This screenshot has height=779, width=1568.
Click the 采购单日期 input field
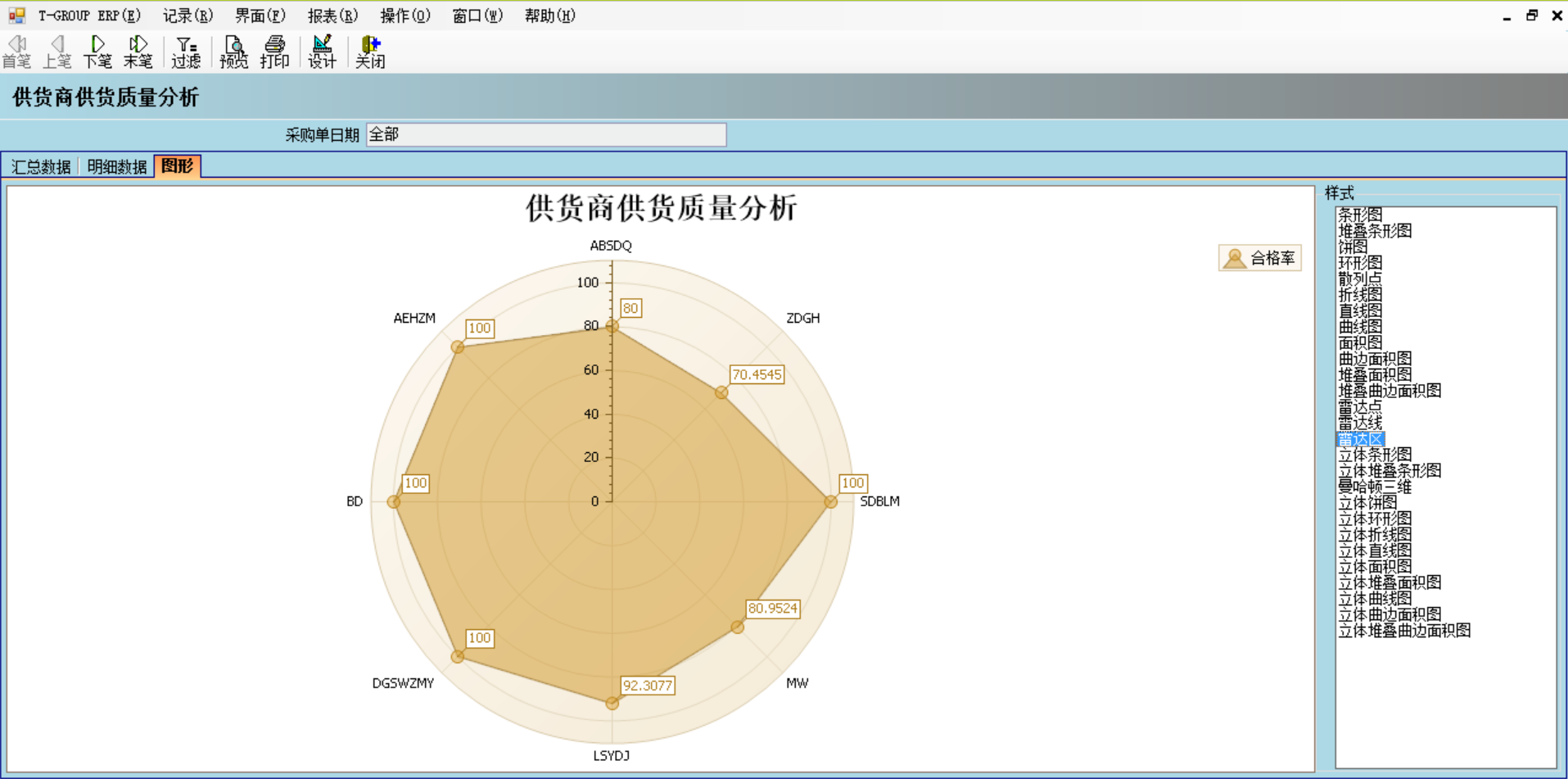[x=546, y=135]
